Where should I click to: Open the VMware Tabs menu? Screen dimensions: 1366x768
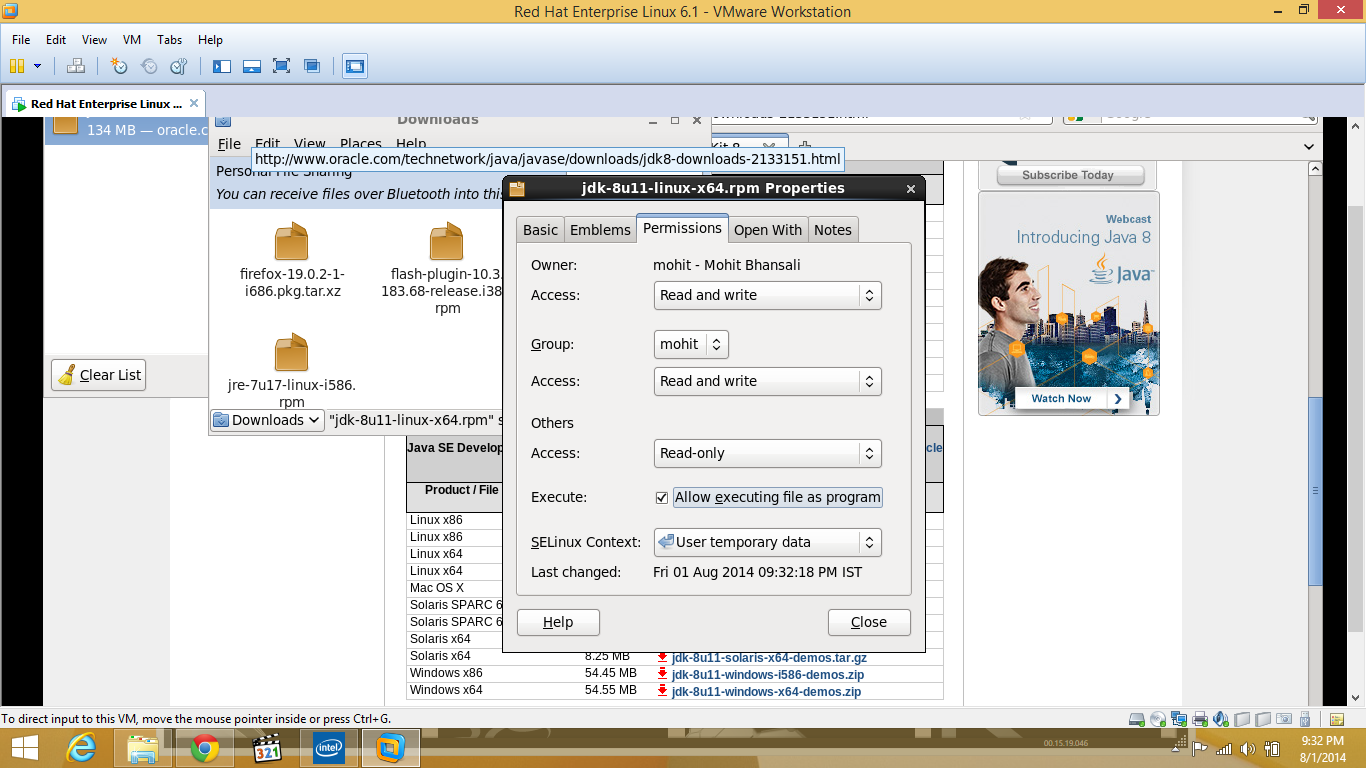(170, 40)
